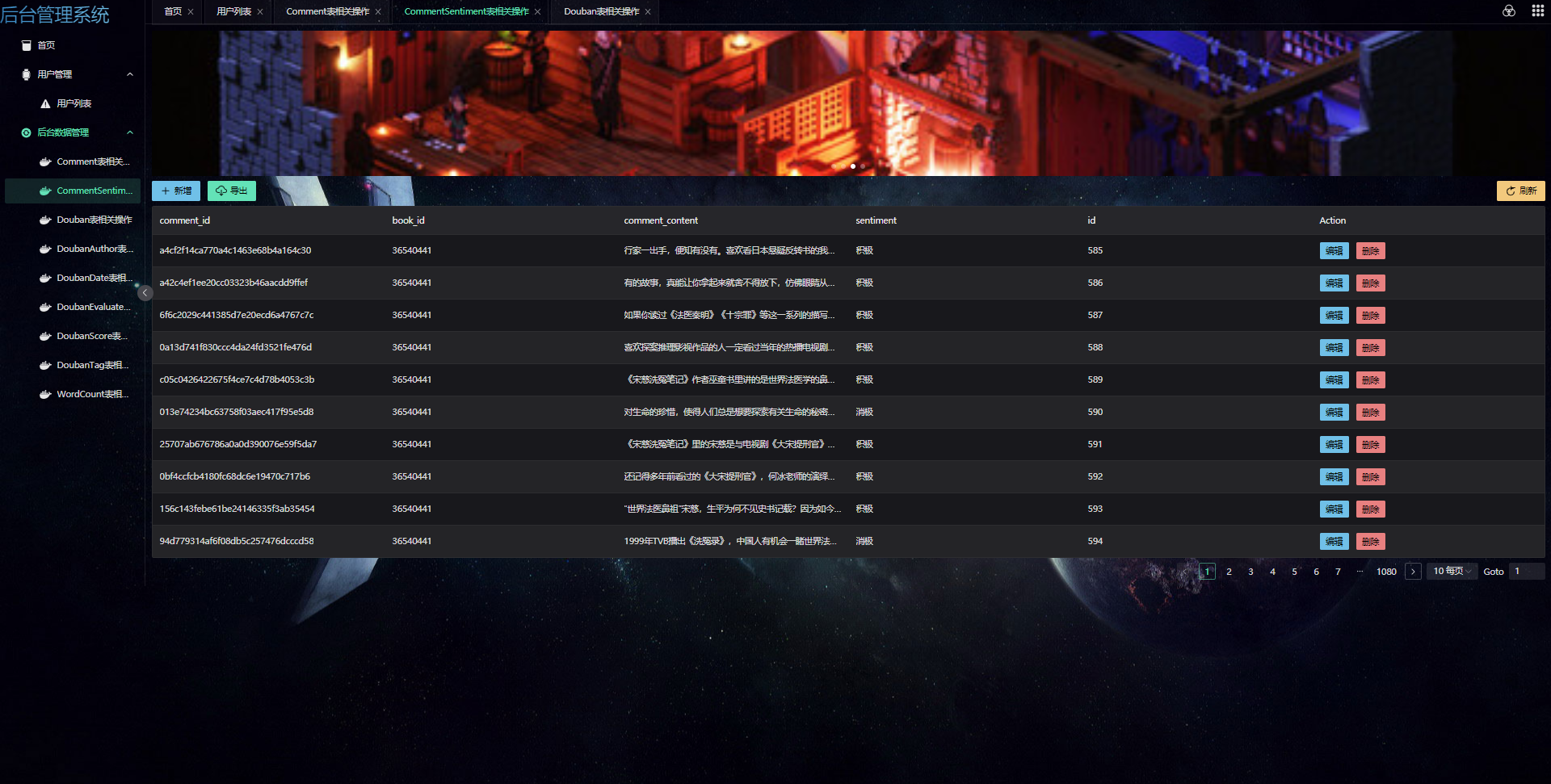Viewport: 1551px width, 784px height.
Task: Open DoubanDate表 sidebar item
Action: point(73,278)
